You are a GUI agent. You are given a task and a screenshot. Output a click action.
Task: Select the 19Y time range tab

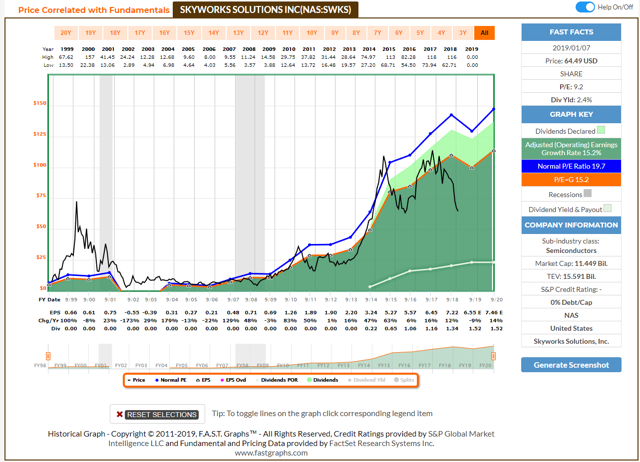click(x=90, y=33)
